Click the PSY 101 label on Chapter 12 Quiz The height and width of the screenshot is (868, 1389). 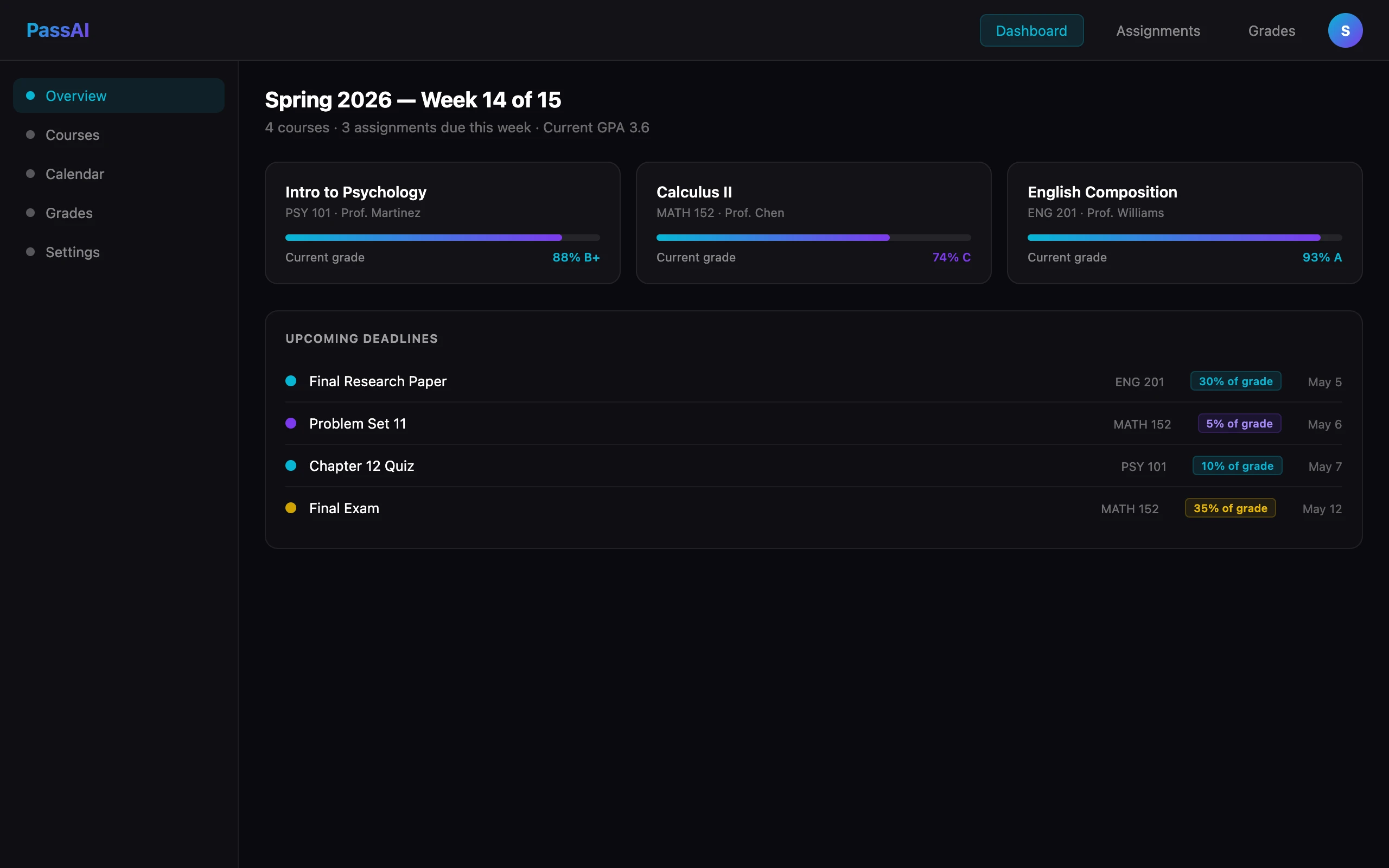tap(1143, 467)
